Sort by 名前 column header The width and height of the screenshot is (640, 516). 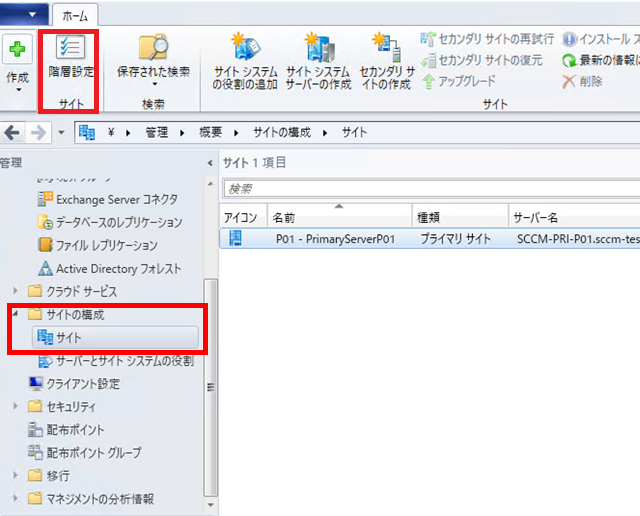pyautogui.click(x=338, y=216)
